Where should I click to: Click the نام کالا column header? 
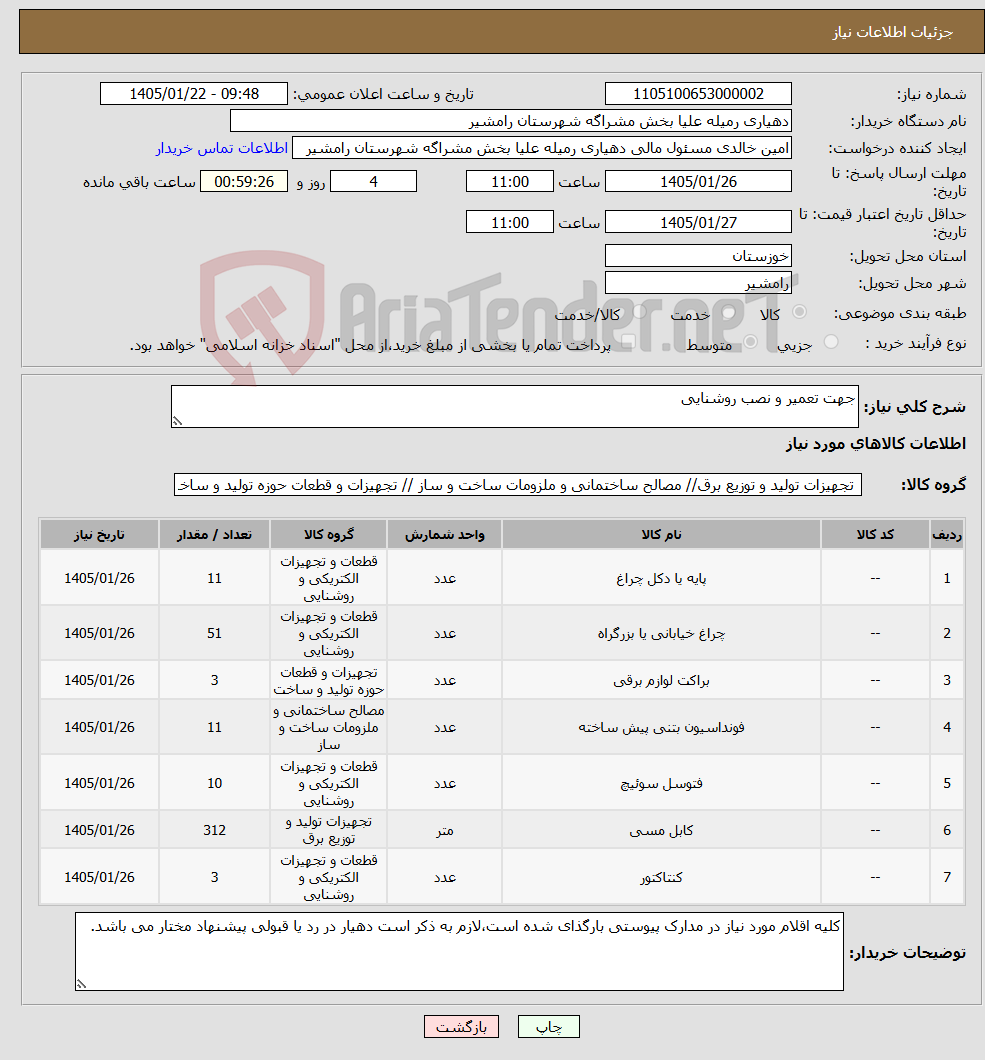[x=661, y=535]
